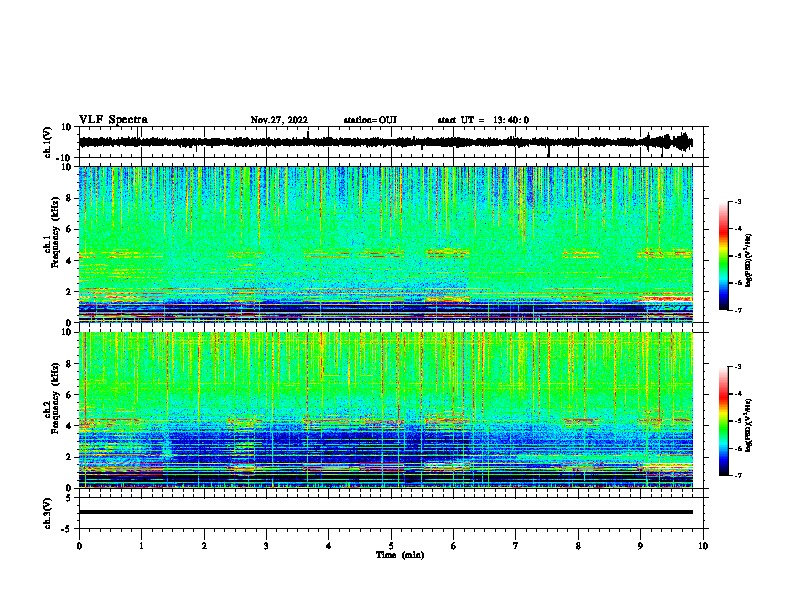Click the Nov.27, 2022 date label
The height and width of the screenshot is (612, 792).
279,120
